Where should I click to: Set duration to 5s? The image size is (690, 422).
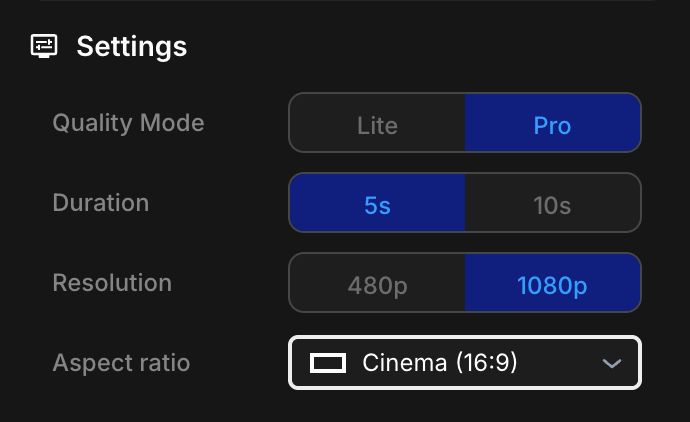point(377,205)
